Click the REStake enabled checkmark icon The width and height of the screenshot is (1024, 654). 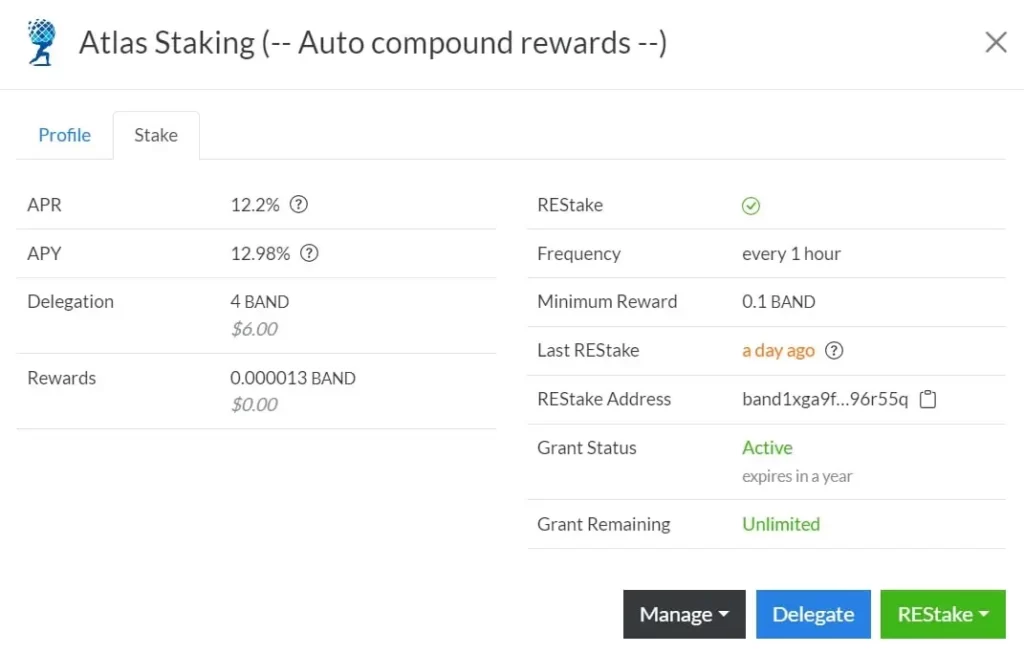pos(751,206)
